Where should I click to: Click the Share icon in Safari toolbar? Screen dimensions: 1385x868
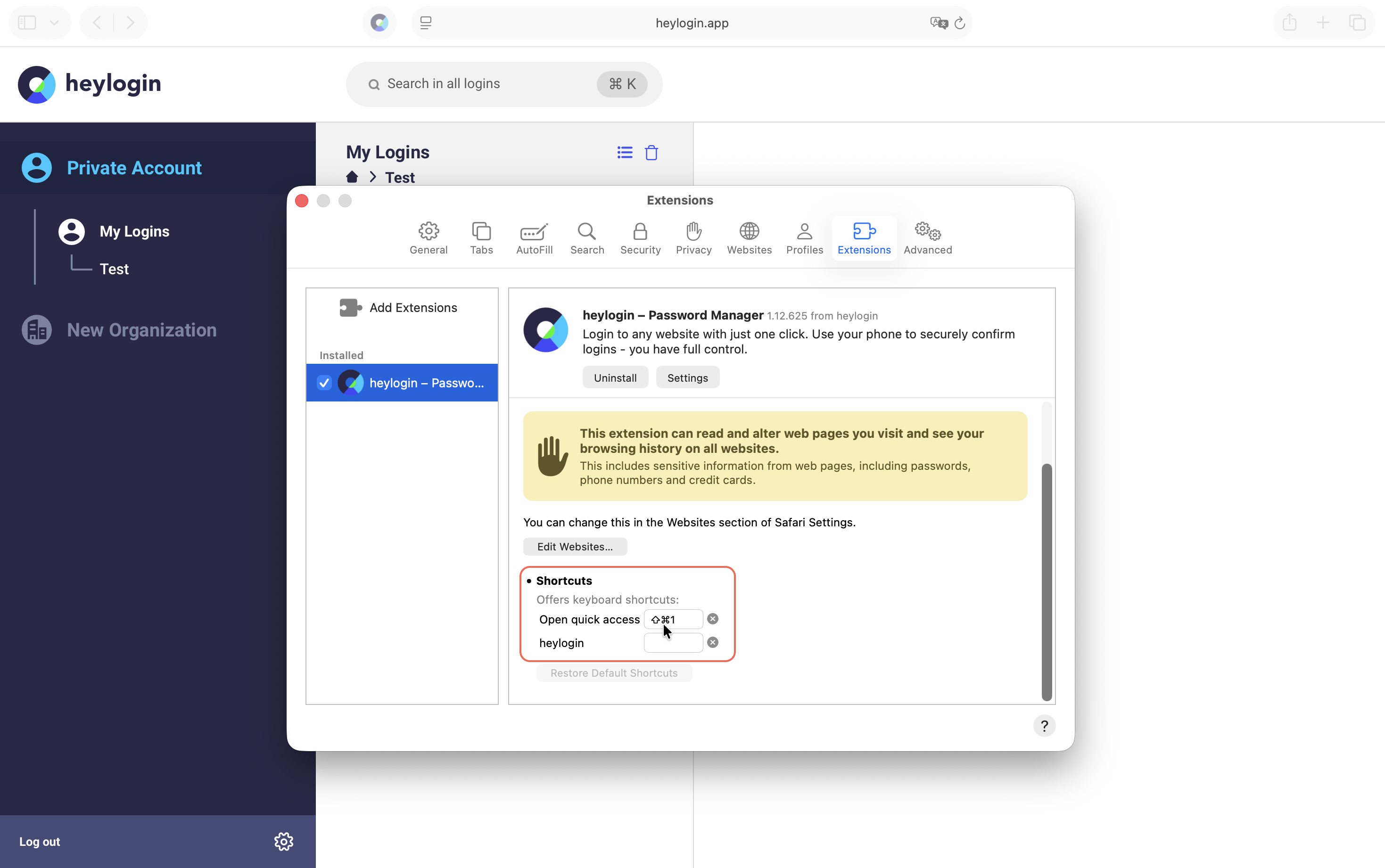(1290, 23)
